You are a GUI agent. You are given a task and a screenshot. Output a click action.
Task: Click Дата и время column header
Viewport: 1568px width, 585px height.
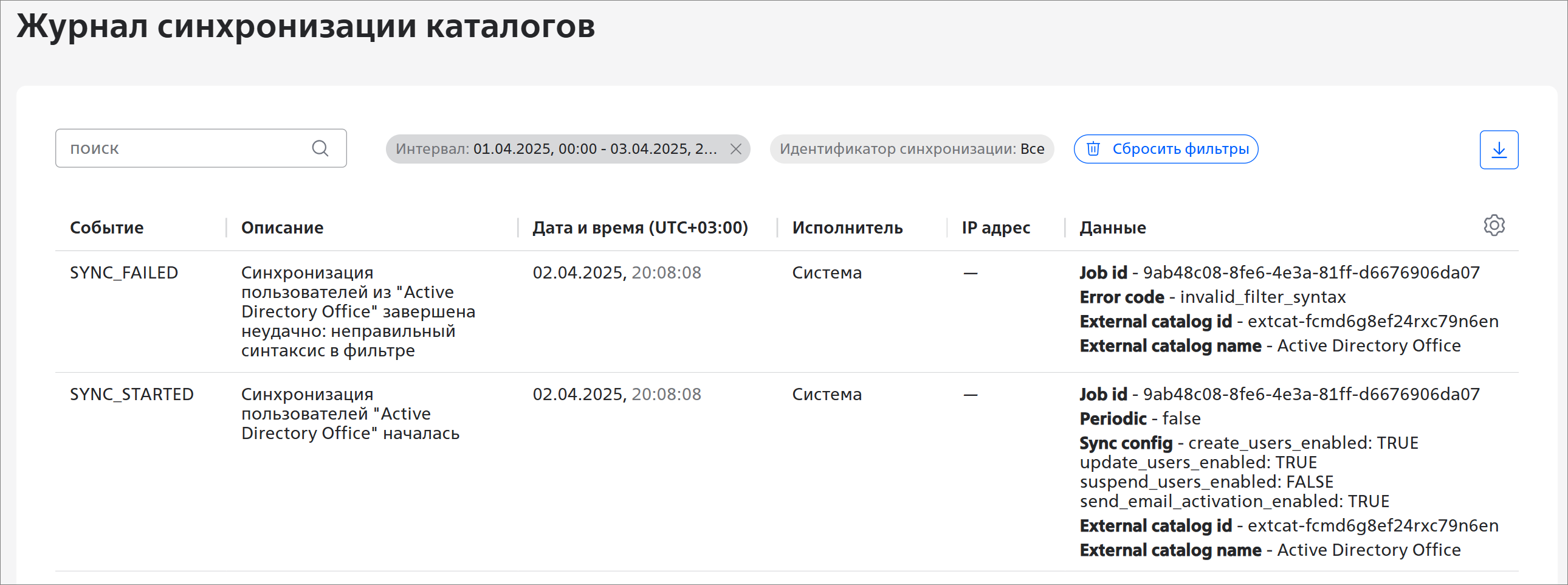click(x=640, y=227)
